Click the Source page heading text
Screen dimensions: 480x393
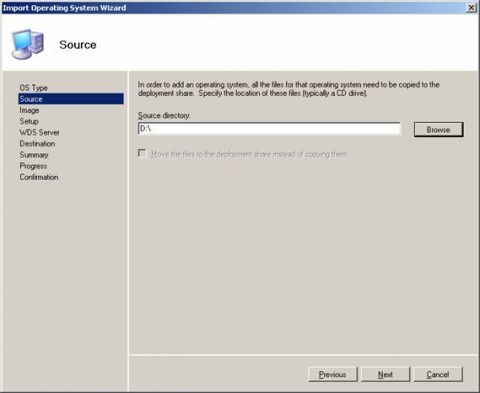(x=78, y=45)
